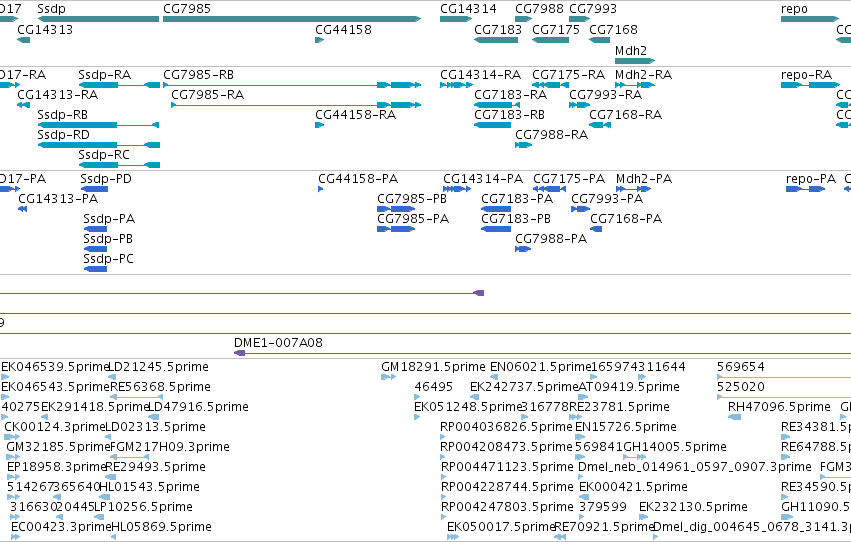
Task: Select the Mdh2 gene feature
Action: [x=635, y=61]
